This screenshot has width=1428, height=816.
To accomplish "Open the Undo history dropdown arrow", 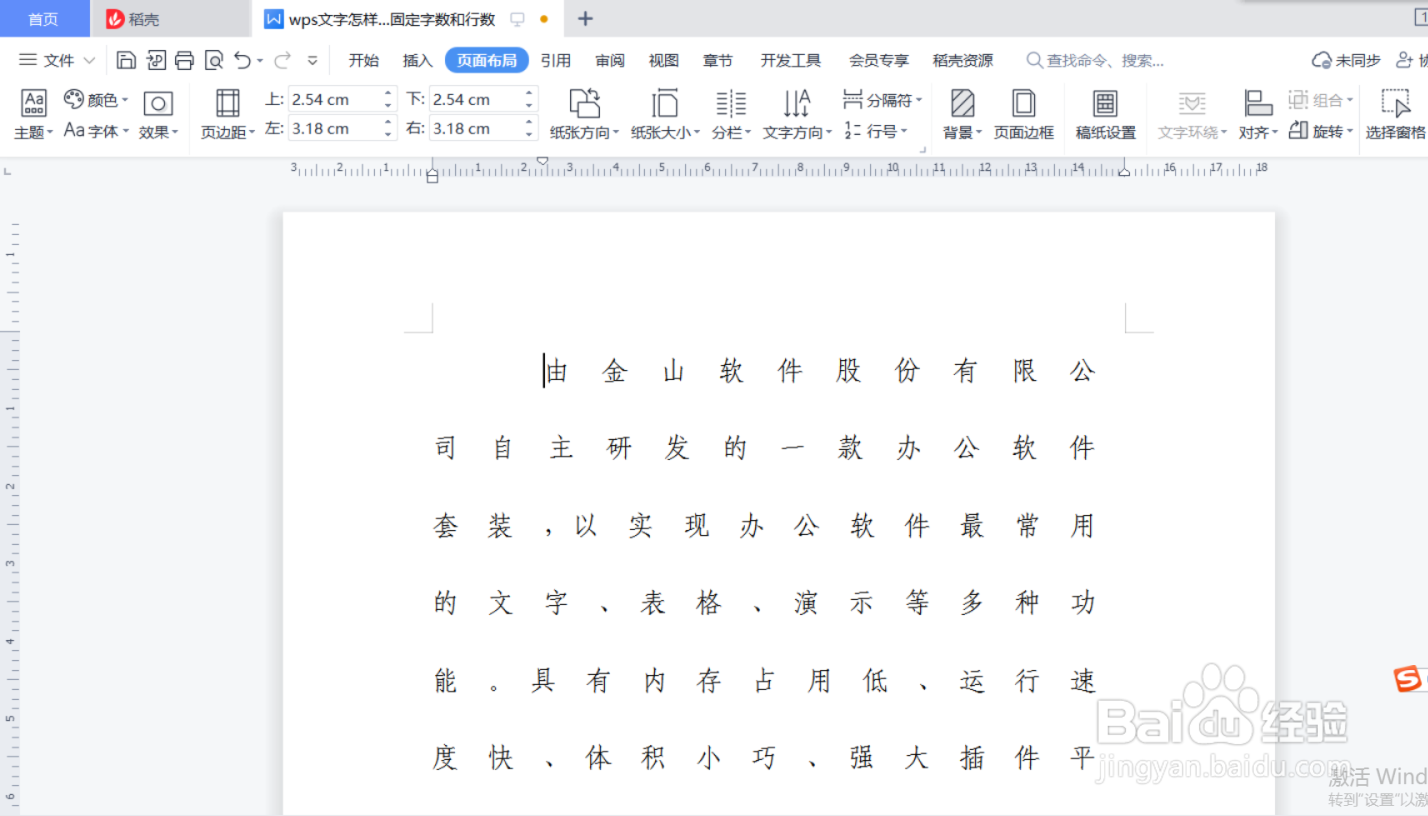I will coord(260,61).
